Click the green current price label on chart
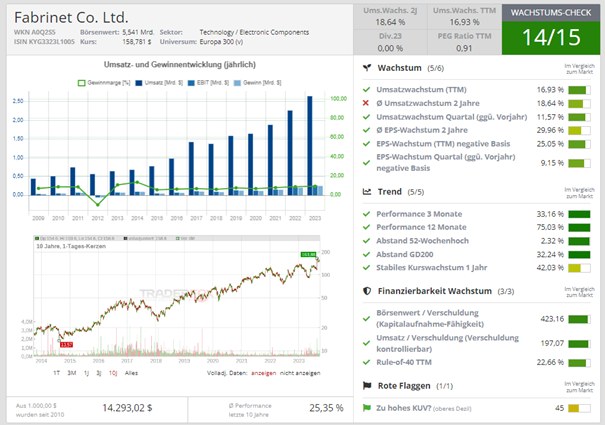This screenshot has height=425, width=605. pos(309,254)
